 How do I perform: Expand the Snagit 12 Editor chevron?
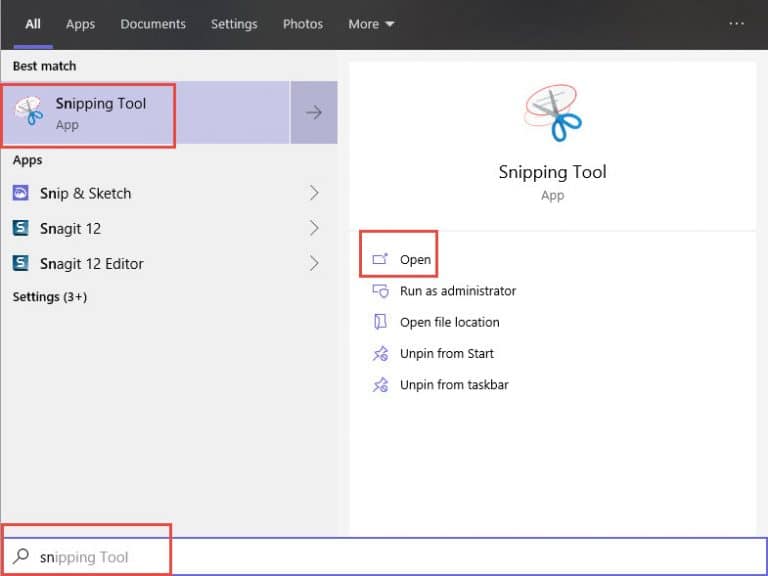click(314, 264)
